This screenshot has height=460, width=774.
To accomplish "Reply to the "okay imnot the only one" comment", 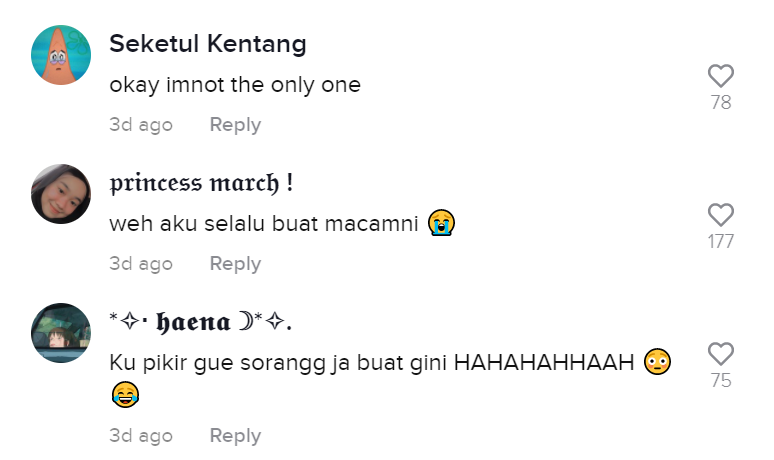I will coord(235,125).
